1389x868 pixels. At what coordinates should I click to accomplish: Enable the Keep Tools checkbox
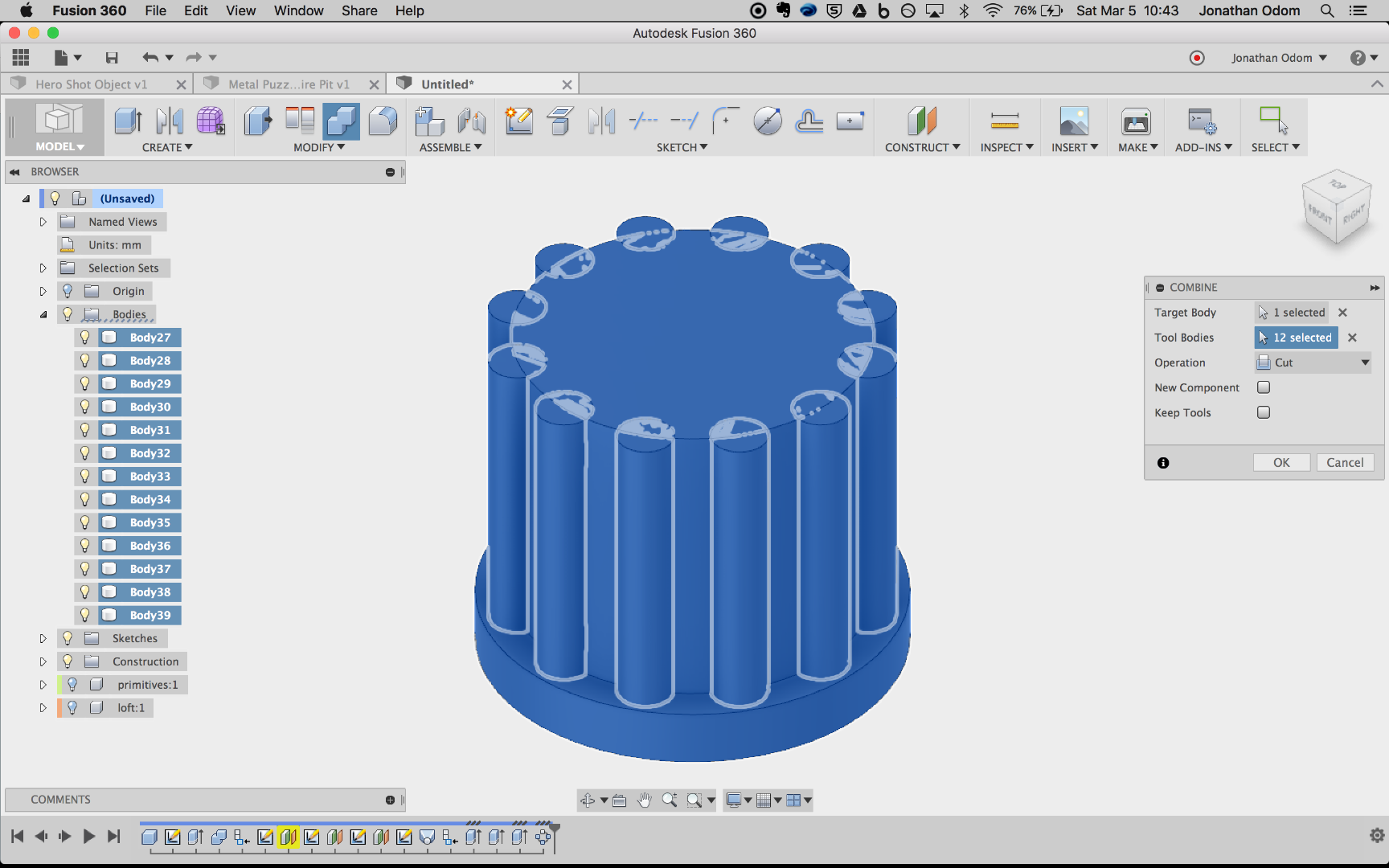tap(1264, 412)
